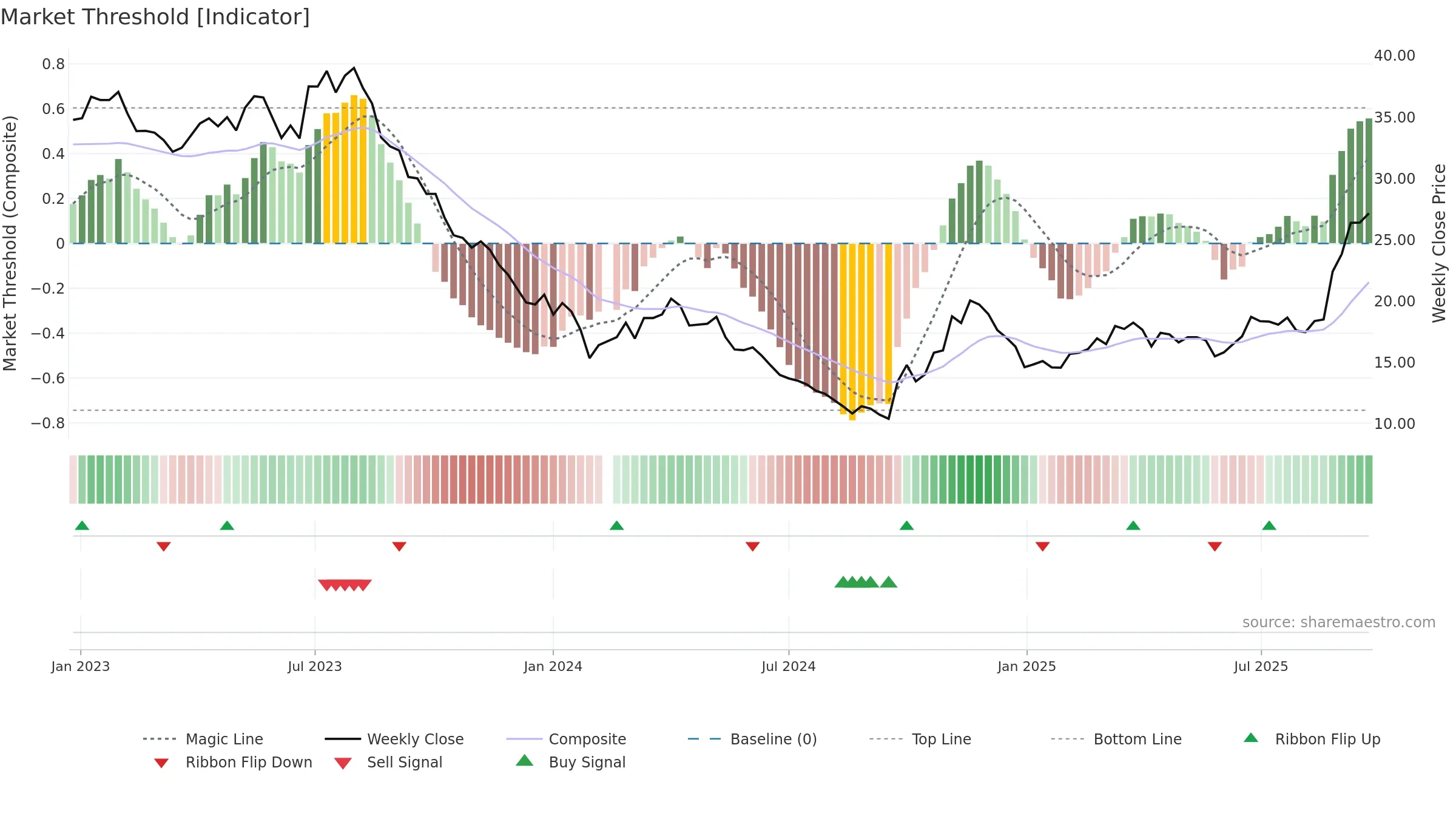Click the first ribbon flip up marker at Jan 2023
Image resolution: width=1456 pixels, height=819 pixels.
tap(82, 525)
